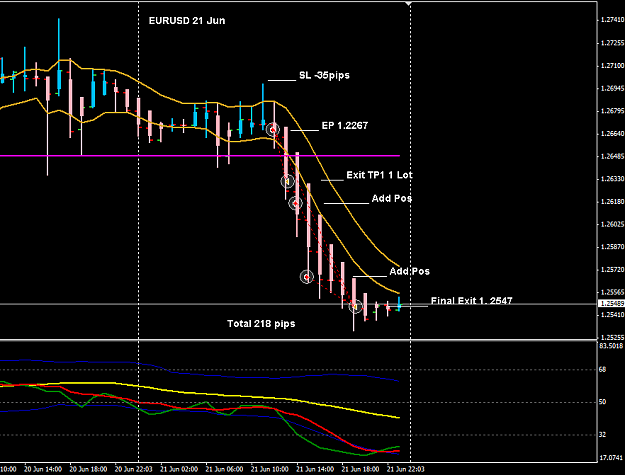Click the 1.27255 price axis label
The height and width of the screenshot is (475, 625).
612,43
